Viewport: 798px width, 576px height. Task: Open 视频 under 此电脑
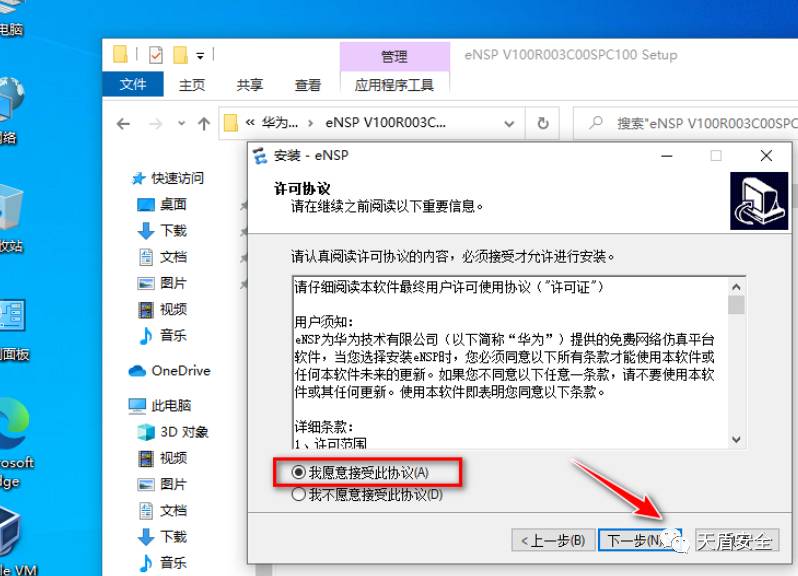[162, 458]
